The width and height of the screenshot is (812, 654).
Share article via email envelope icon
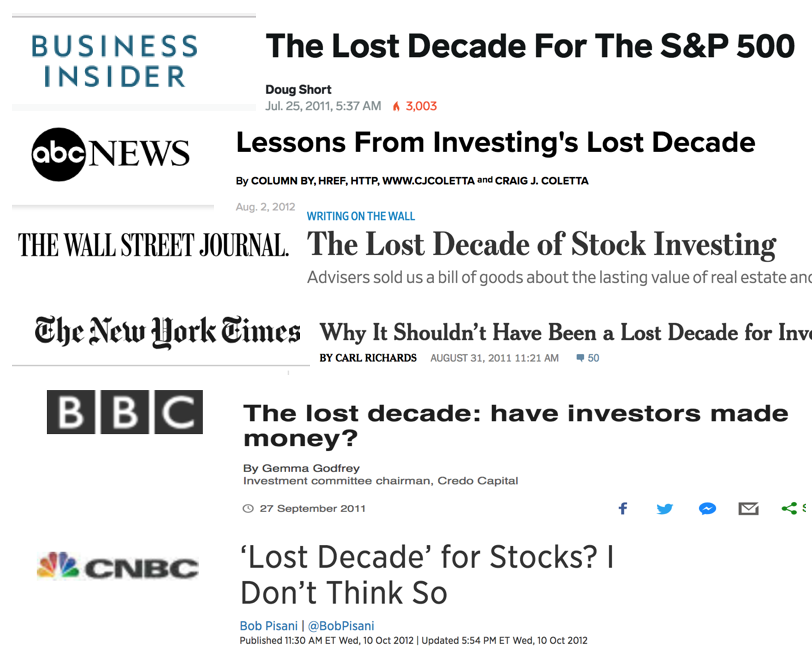[x=748, y=508]
